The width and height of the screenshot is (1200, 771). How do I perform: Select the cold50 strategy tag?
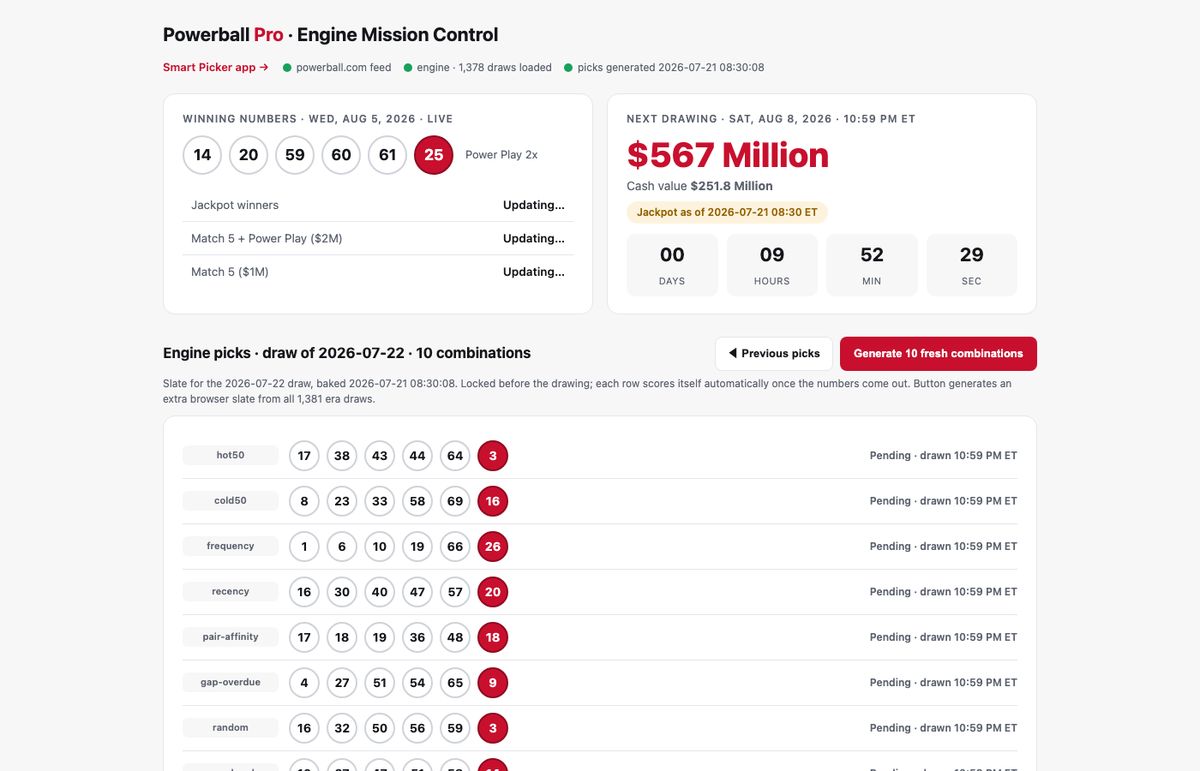tap(230, 501)
